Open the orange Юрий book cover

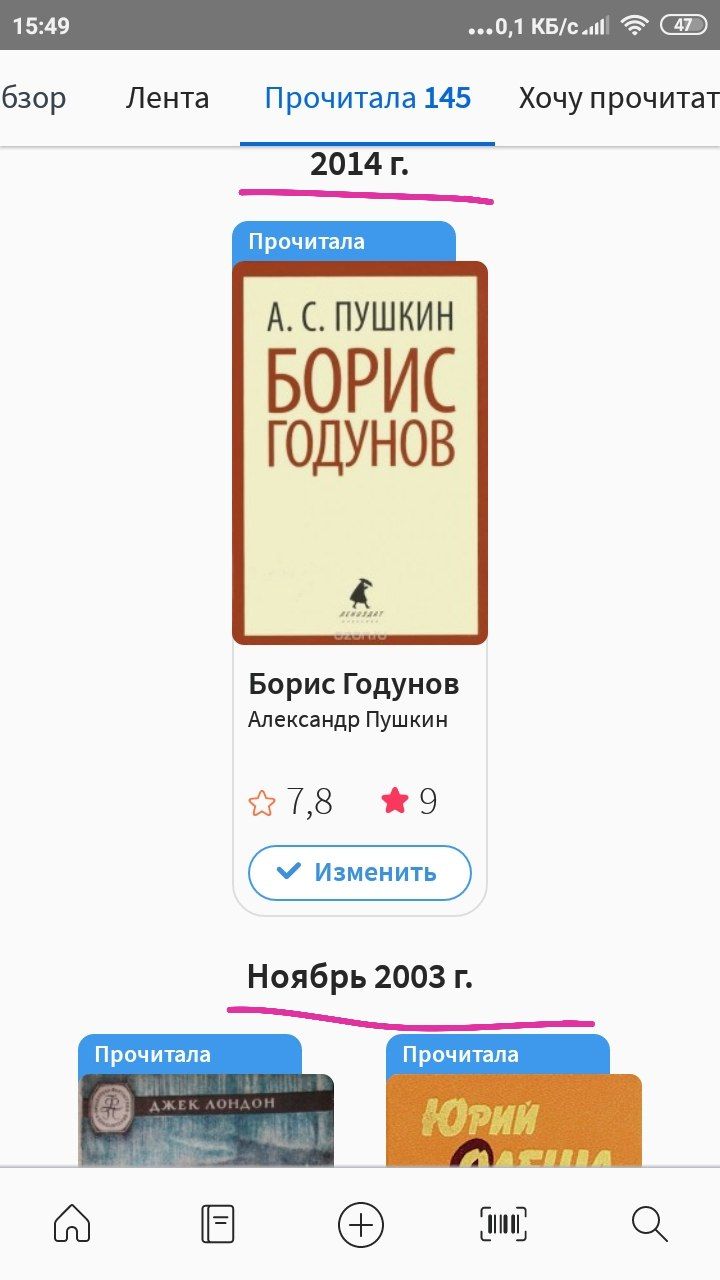(x=514, y=1120)
